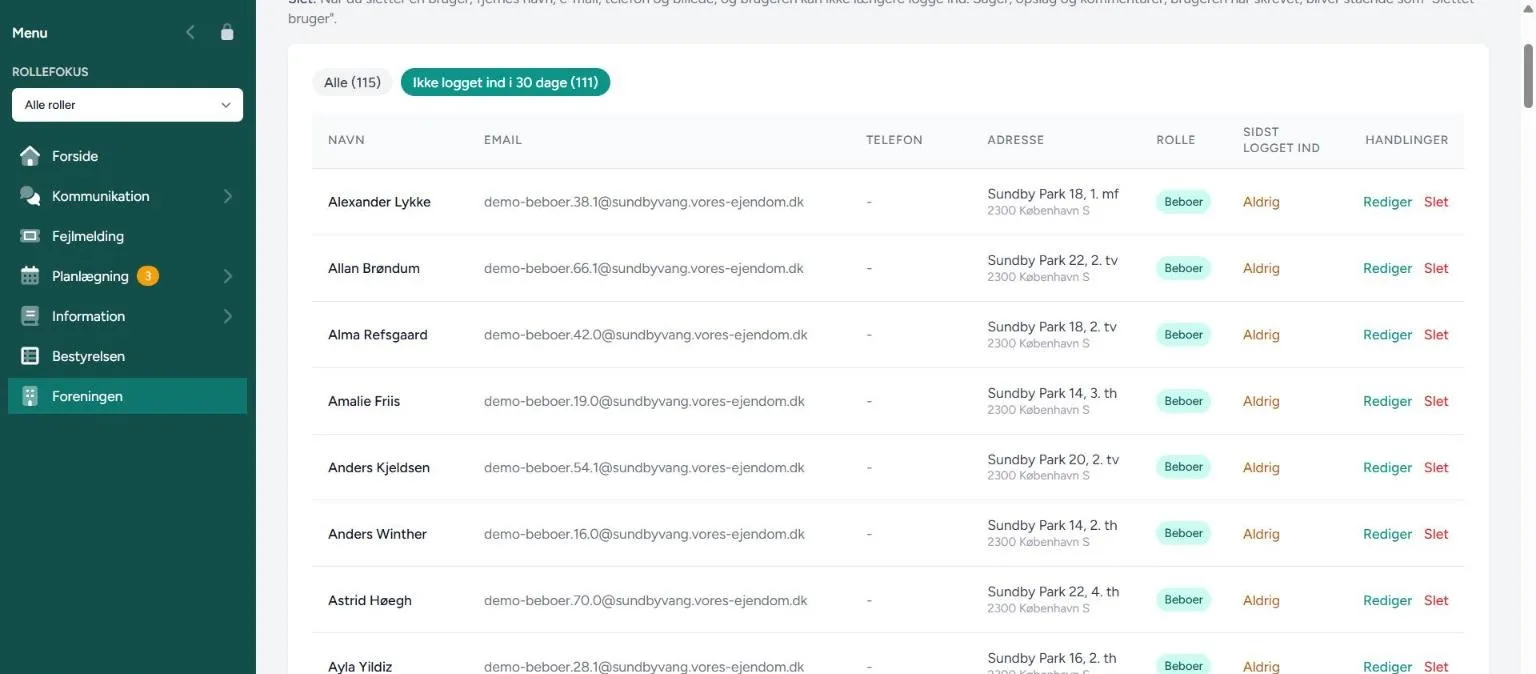Click the Foreningen building icon

coord(30,396)
